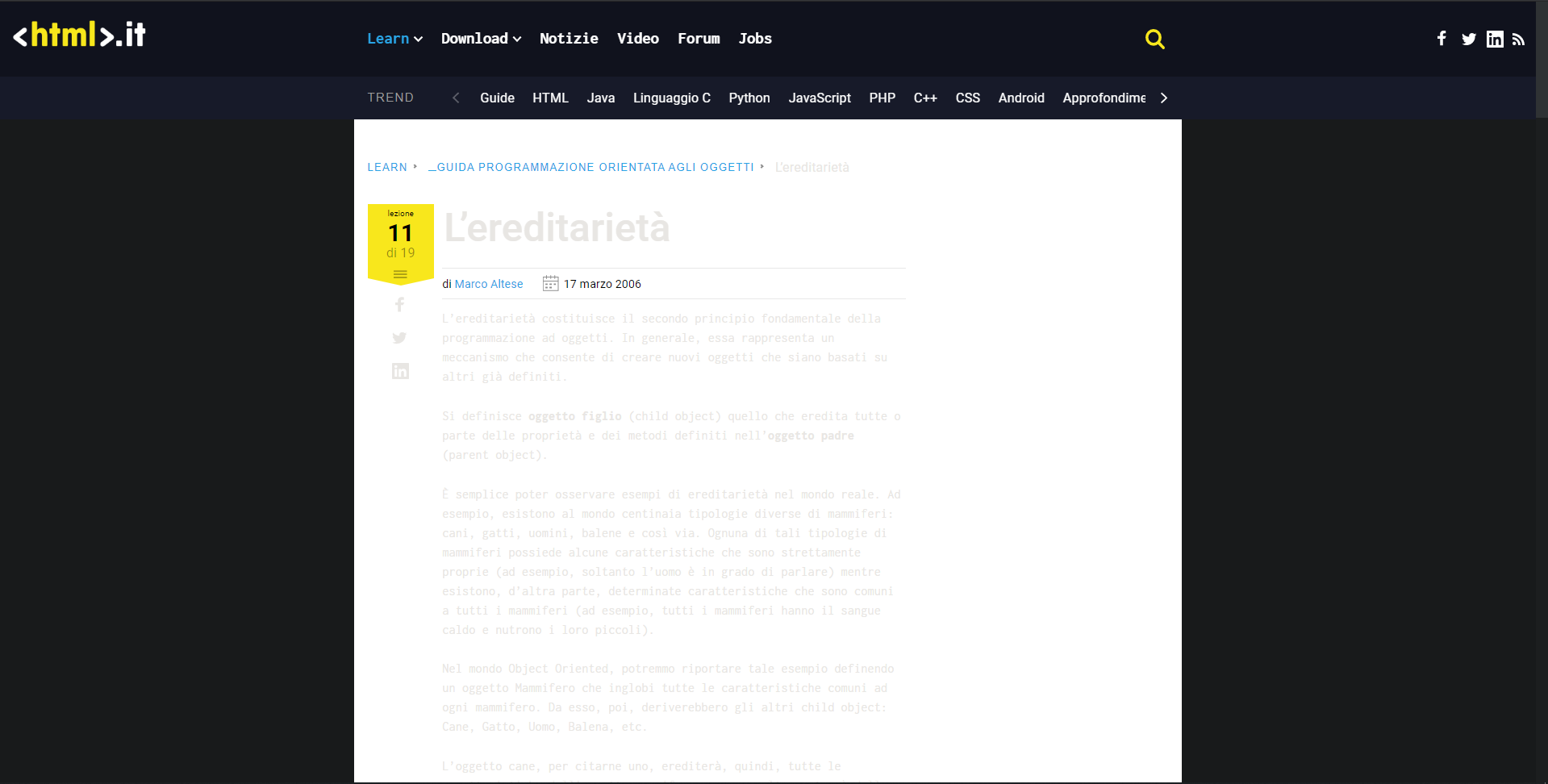Click the TREND label
This screenshot has width=1548, height=784.
click(390, 98)
